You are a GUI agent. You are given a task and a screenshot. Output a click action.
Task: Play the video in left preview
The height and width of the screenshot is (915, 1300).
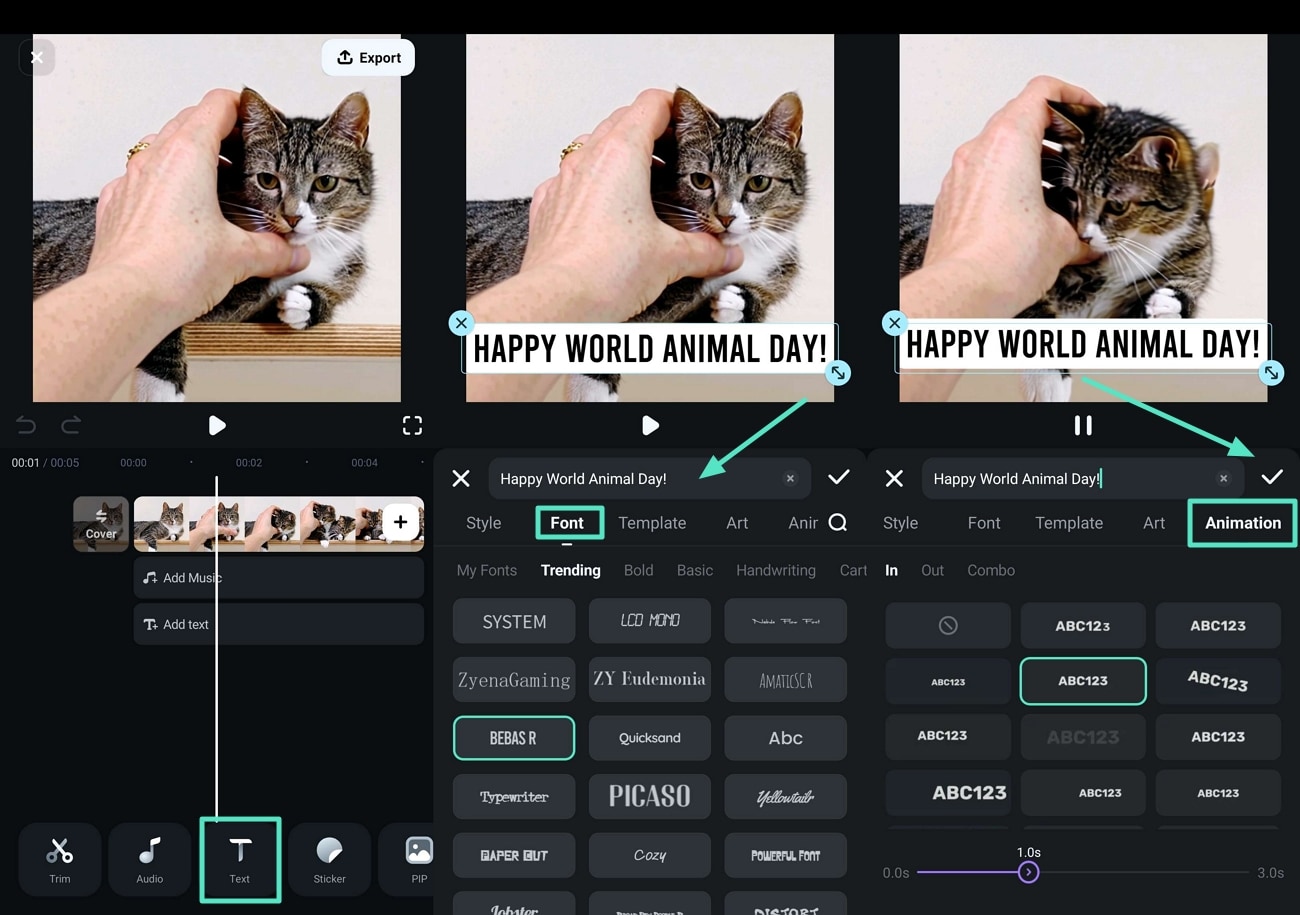pos(217,425)
